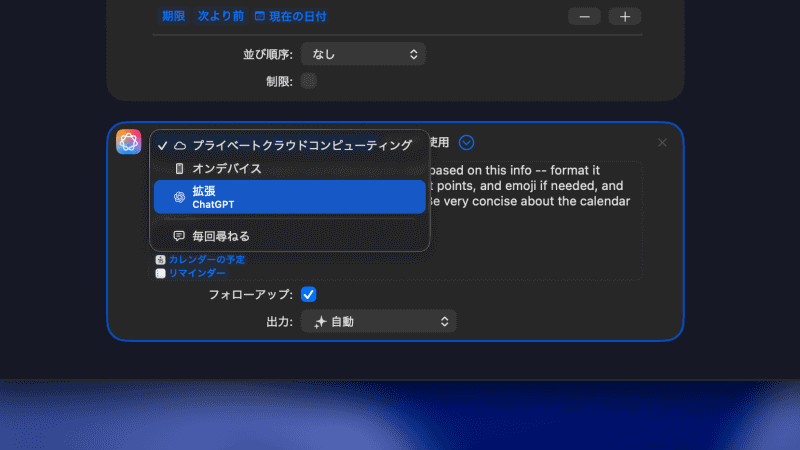Click the cloud icon beside プライベートクラウドコンピューティング

point(180,146)
